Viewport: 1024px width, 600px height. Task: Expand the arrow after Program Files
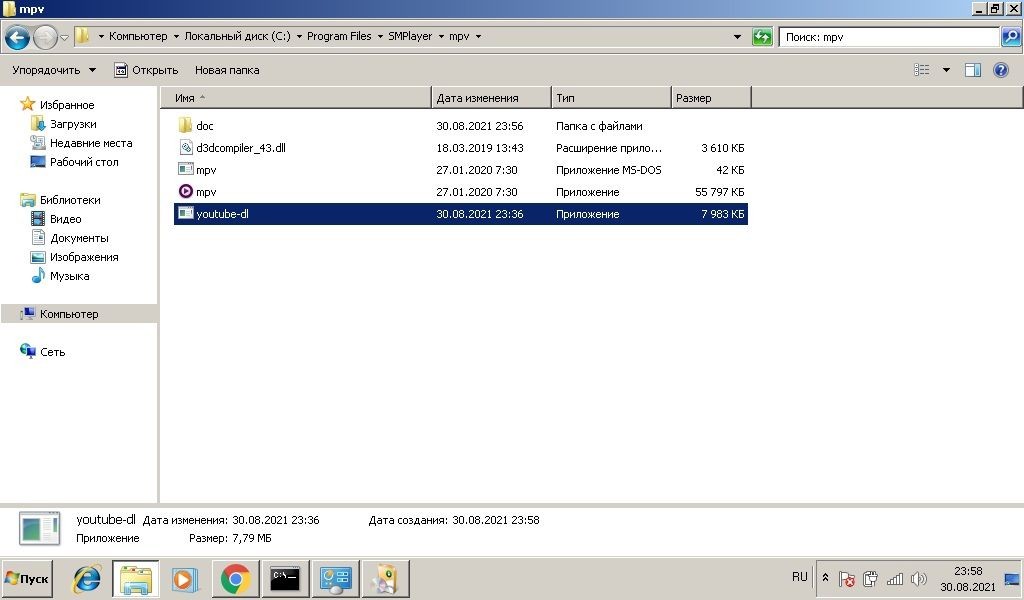click(380, 37)
